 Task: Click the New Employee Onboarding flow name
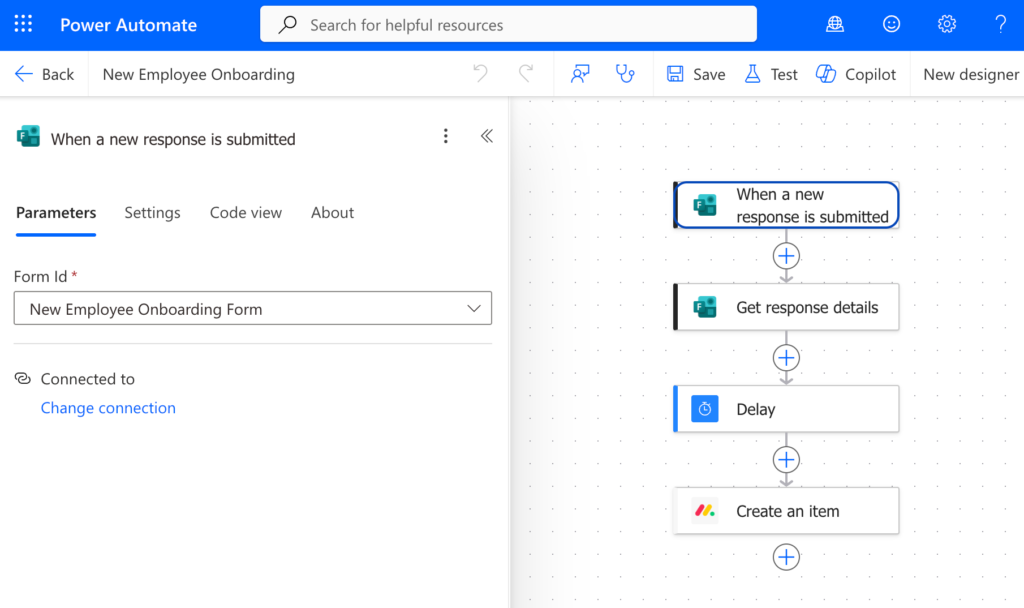pos(199,74)
